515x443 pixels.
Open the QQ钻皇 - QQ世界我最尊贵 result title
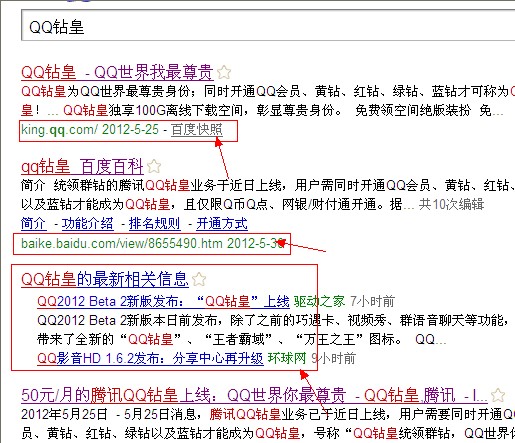(x=117, y=72)
